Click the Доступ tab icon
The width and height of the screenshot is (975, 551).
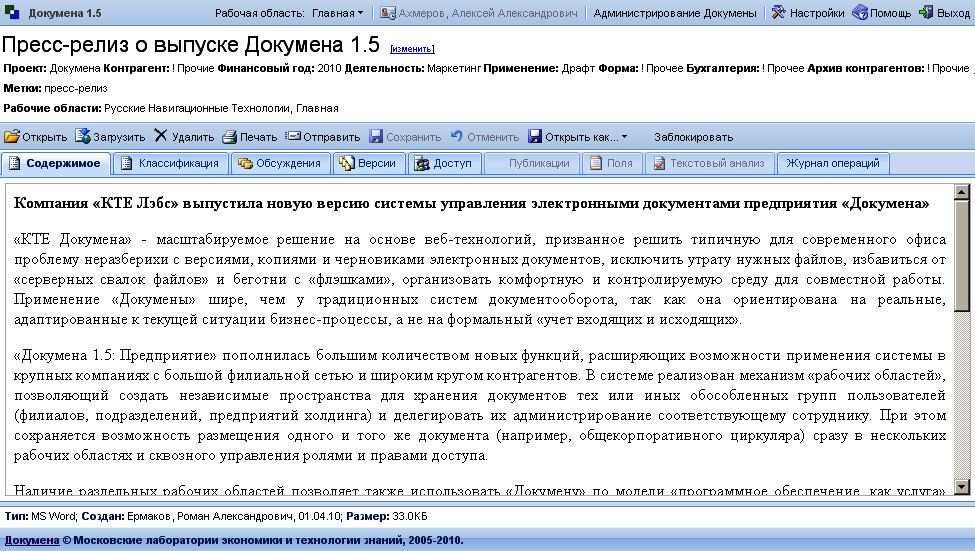tap(422, 164)
